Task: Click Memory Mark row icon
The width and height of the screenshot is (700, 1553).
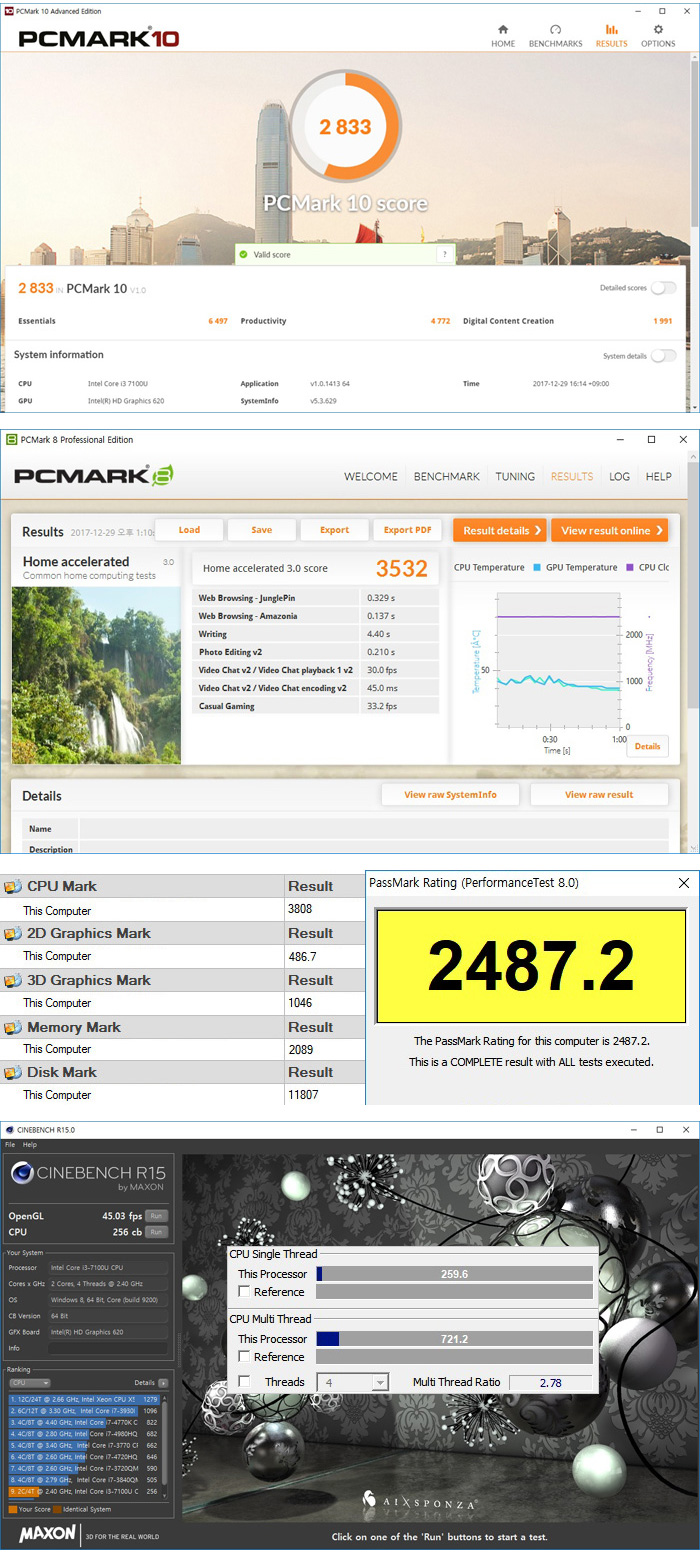Action: [12, 1028]
